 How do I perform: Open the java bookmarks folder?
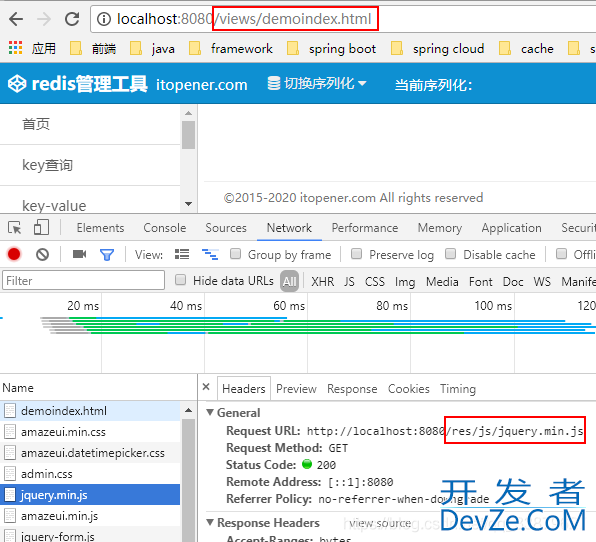click(x=152, y=49)
